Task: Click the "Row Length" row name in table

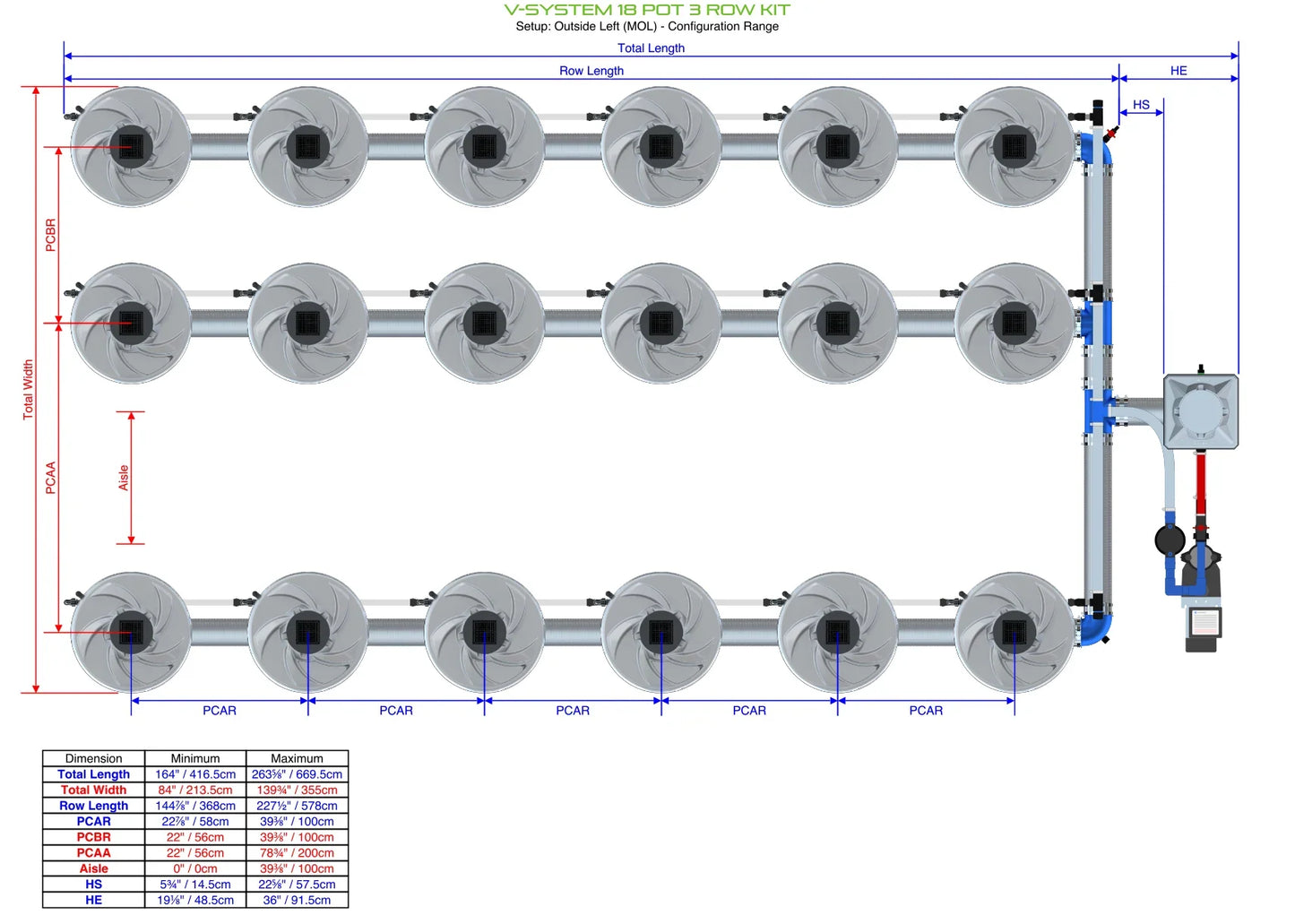Action: pyautogui.click(x=94, y=806)
